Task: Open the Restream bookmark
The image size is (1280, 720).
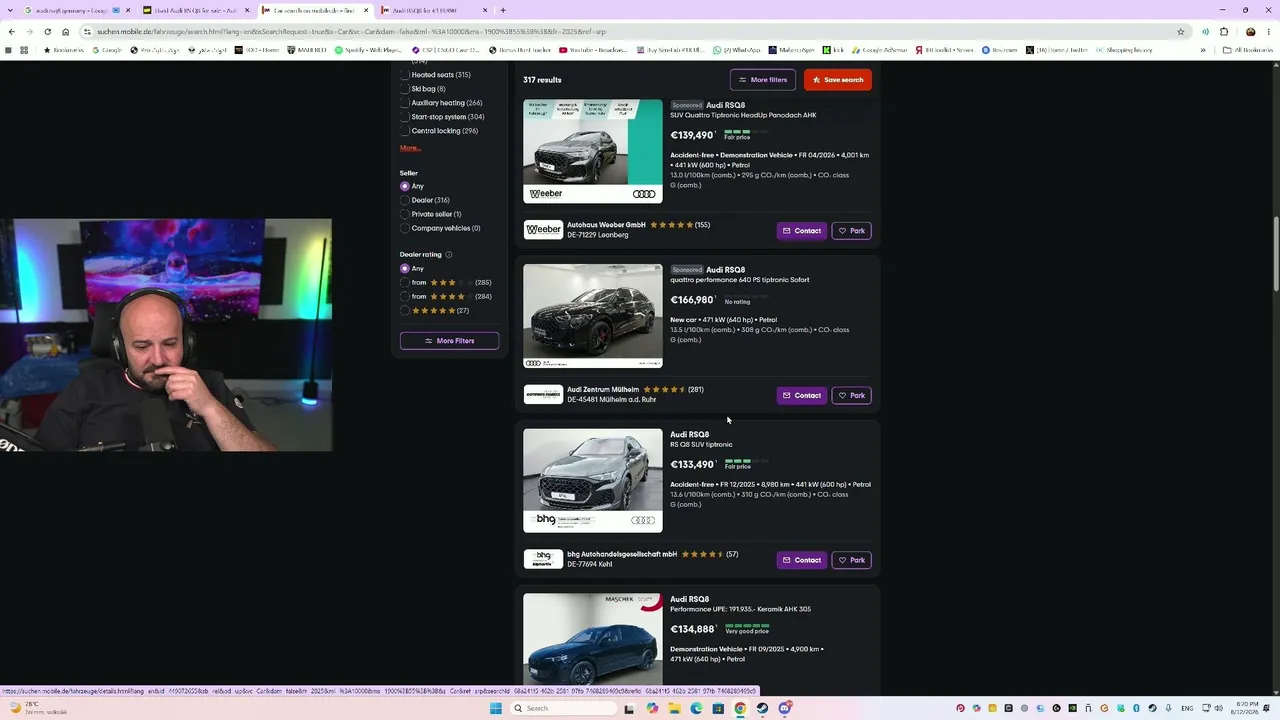Action: click(x=999, y=49)
